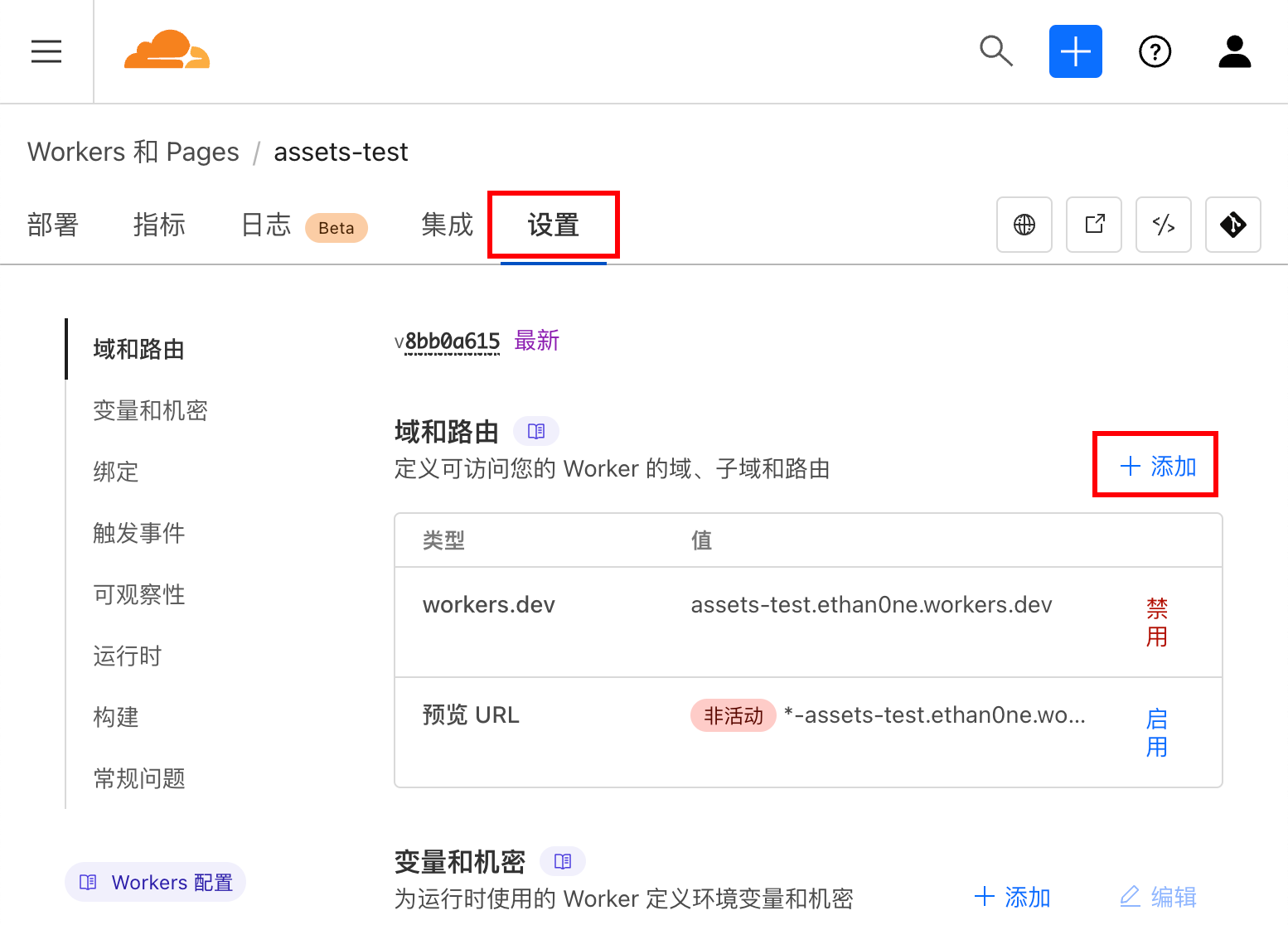Open docs book icon next to 变量和机密 heading

click(x=563, y=861)
